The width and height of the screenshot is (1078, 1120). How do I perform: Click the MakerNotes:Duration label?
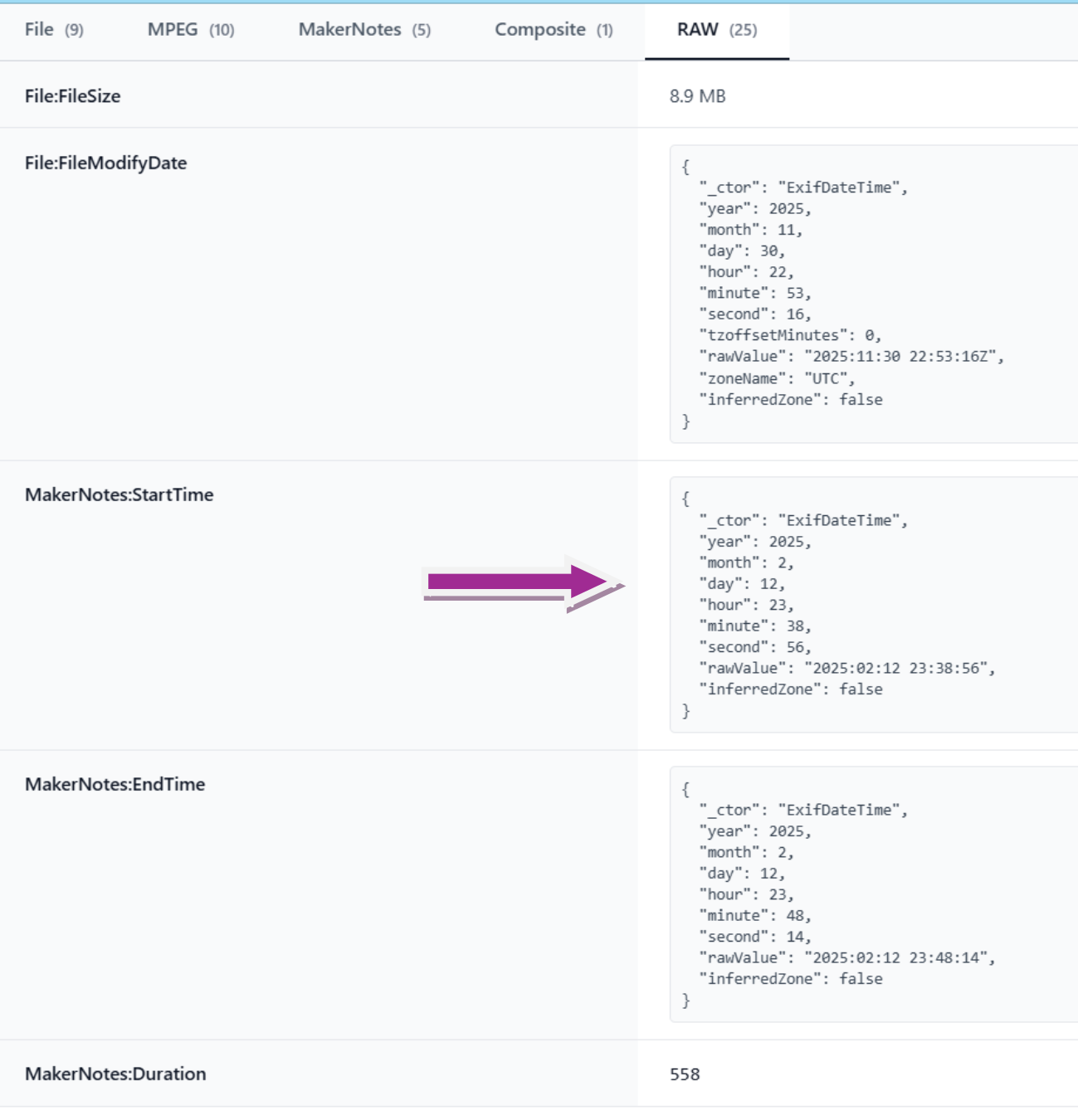coord(115,1074)
